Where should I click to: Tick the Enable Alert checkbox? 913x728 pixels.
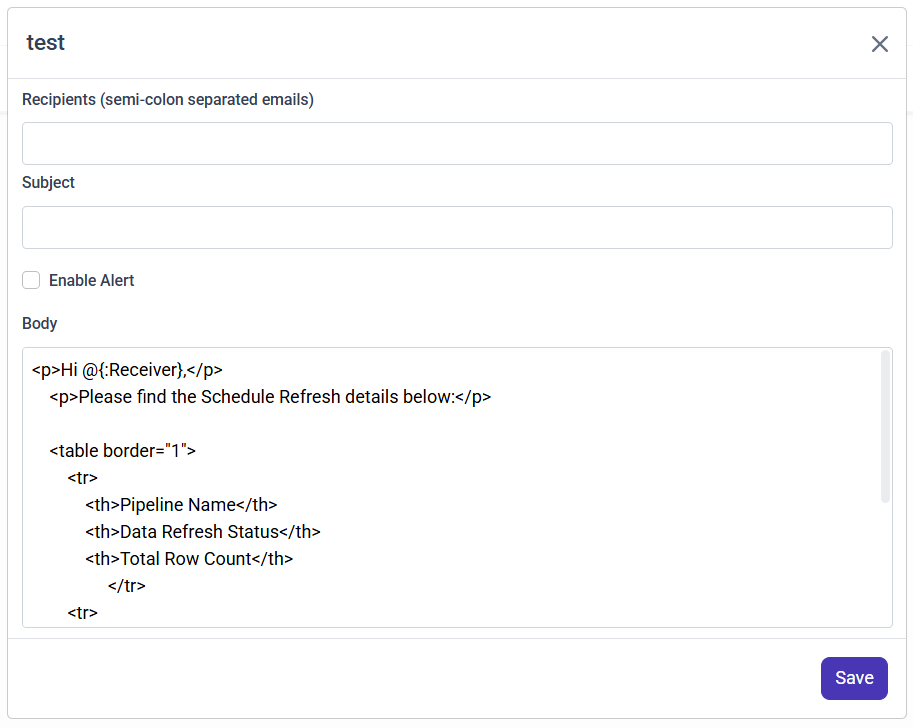pos(31,280)
